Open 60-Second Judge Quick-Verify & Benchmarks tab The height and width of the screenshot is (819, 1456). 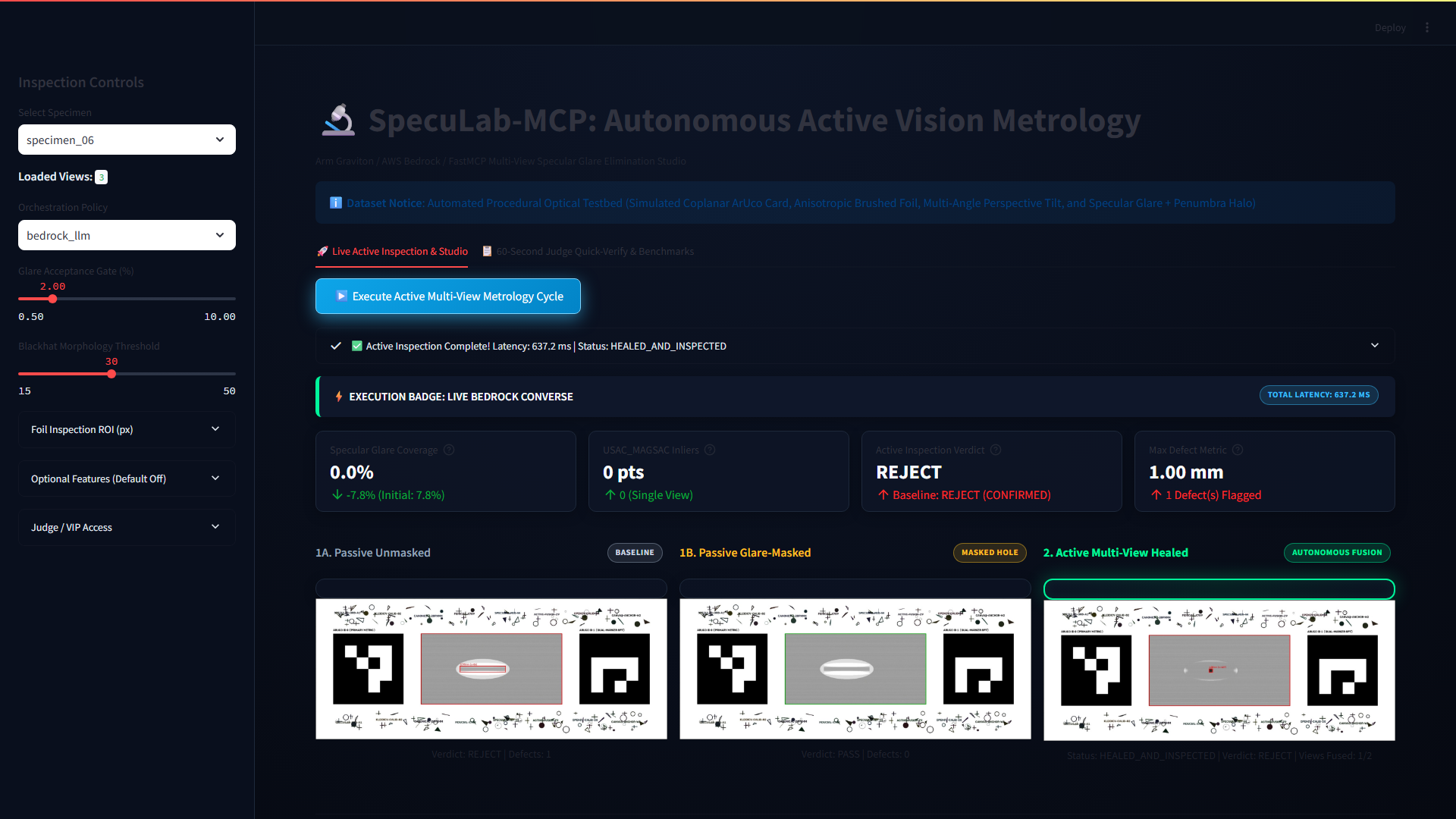tap(588, 251)
